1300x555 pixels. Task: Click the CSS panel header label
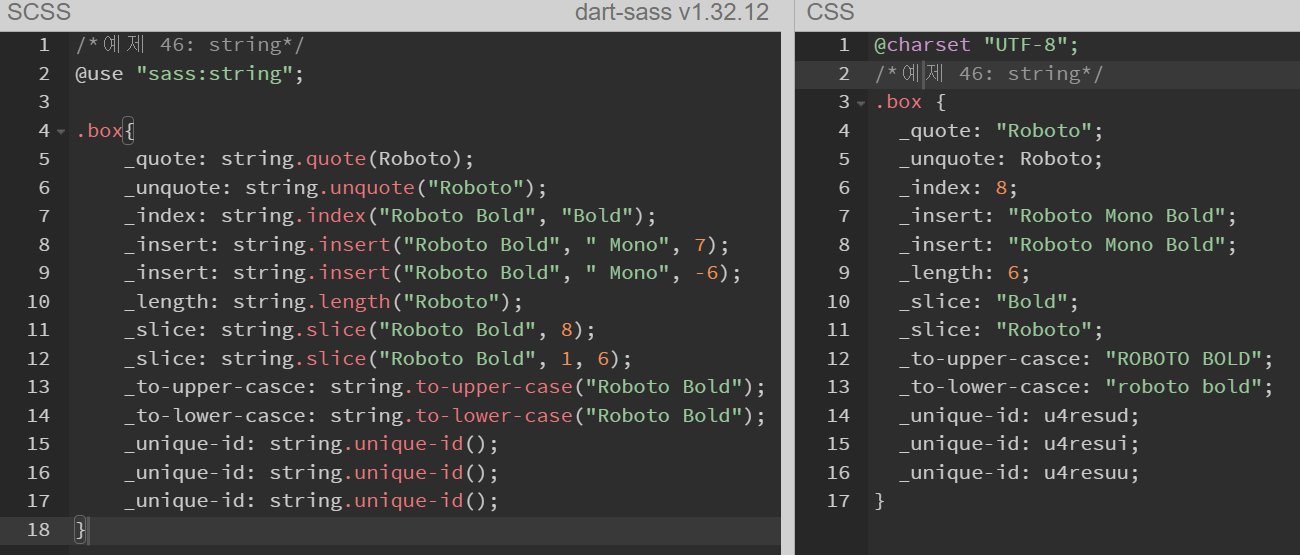[x=831, y=13]
